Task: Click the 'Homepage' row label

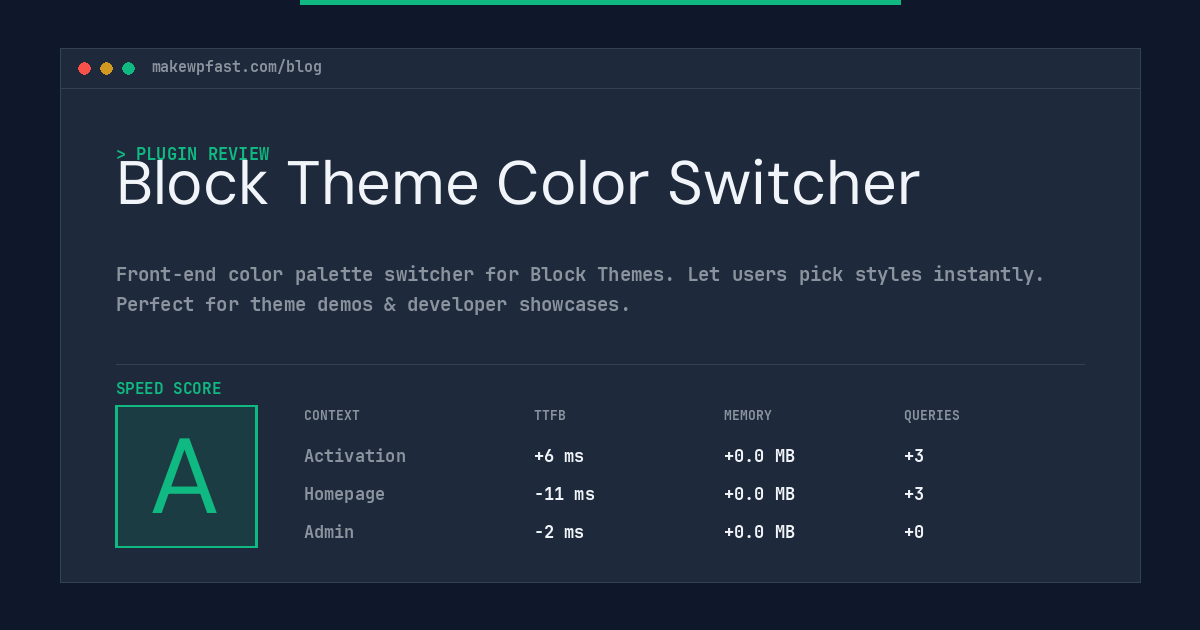Action: point(344,494)
